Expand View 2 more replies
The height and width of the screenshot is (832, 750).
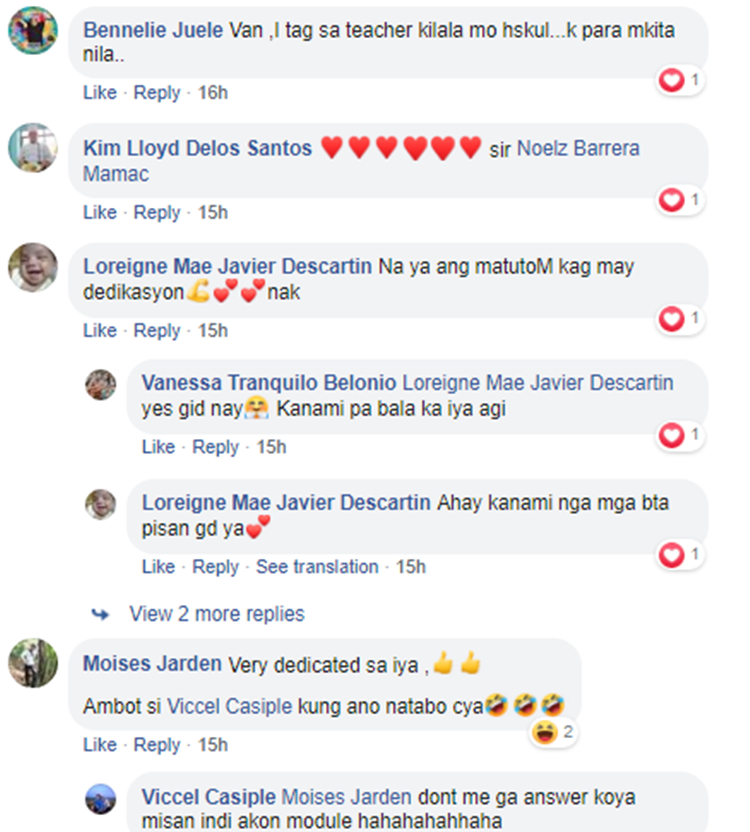point(217,614)
